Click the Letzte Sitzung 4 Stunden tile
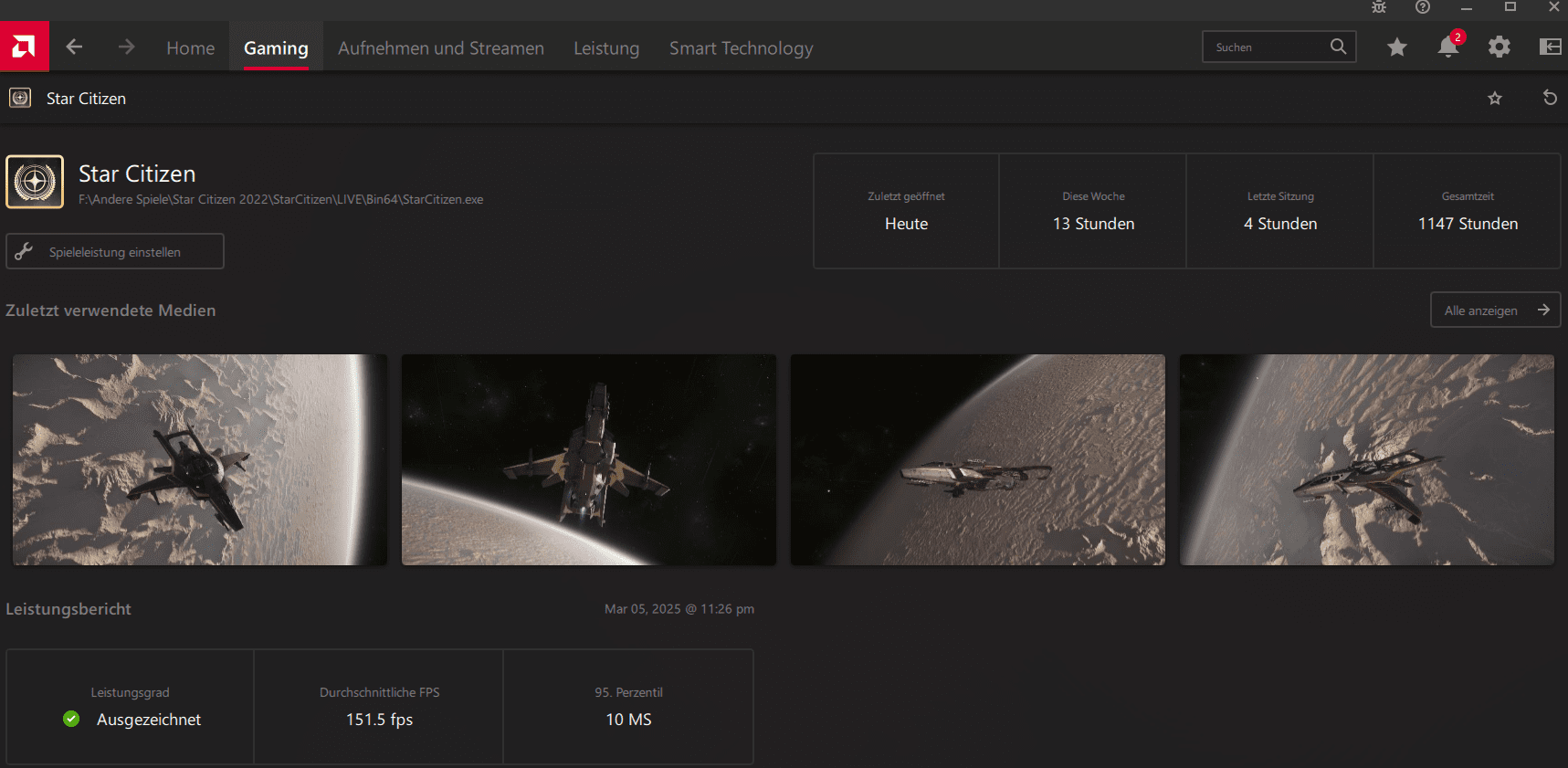Image resolution: width=1568 pixels, height=768 pixels. point(1280,211)
